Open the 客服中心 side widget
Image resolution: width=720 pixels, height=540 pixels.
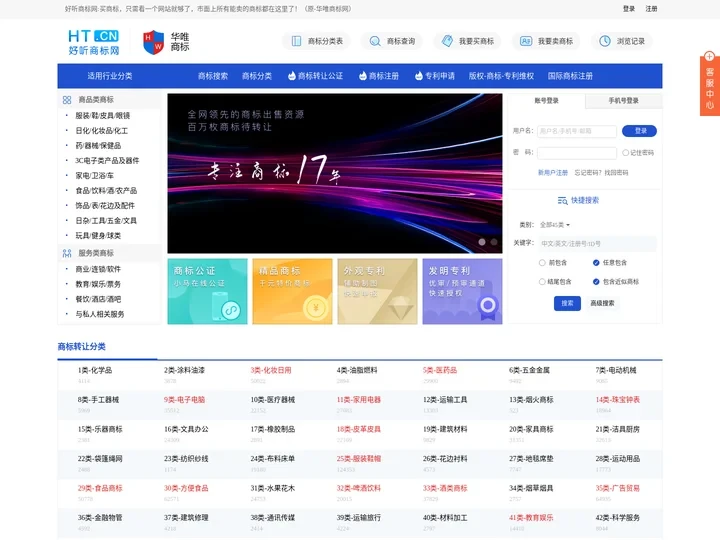point(709,84)
